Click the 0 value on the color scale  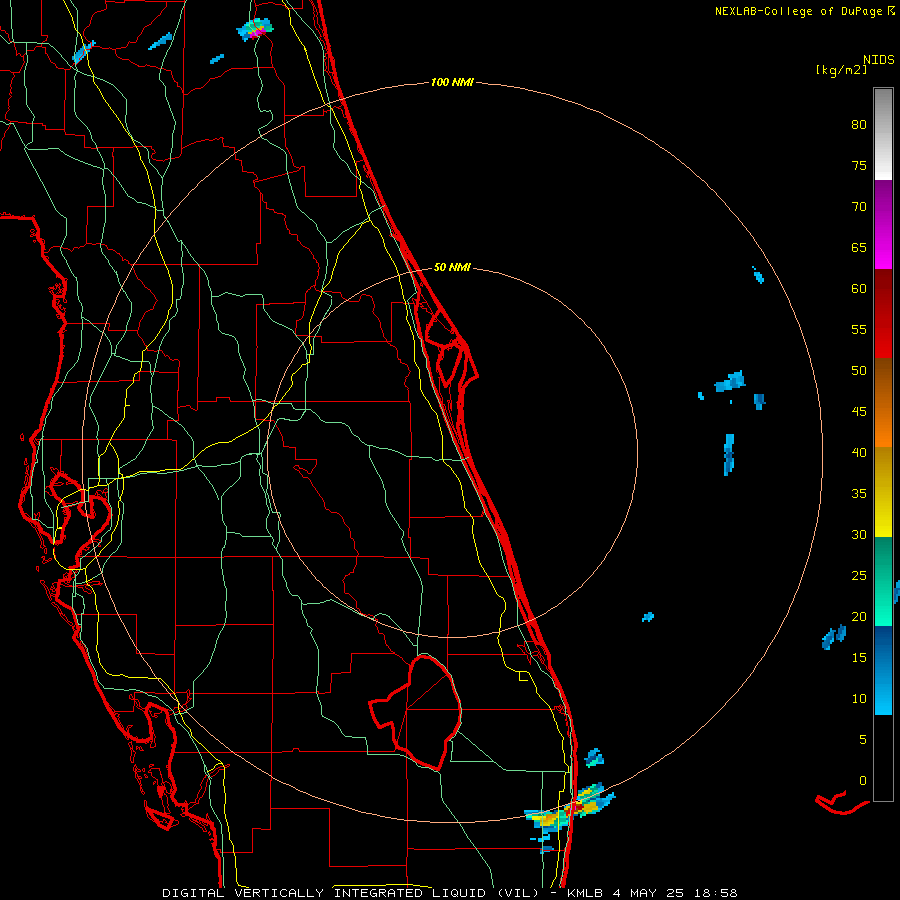pyautogui.click(x=863, y=781)
